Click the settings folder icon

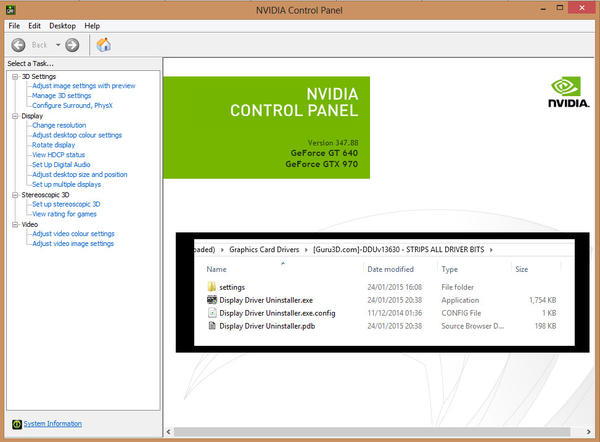(212, 287)
